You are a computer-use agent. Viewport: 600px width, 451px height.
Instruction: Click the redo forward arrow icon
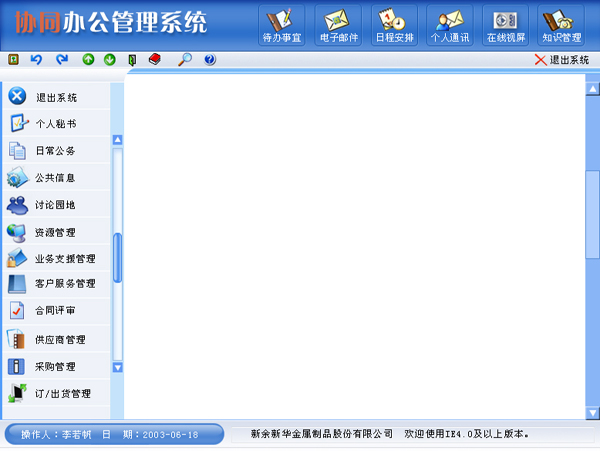62,59
